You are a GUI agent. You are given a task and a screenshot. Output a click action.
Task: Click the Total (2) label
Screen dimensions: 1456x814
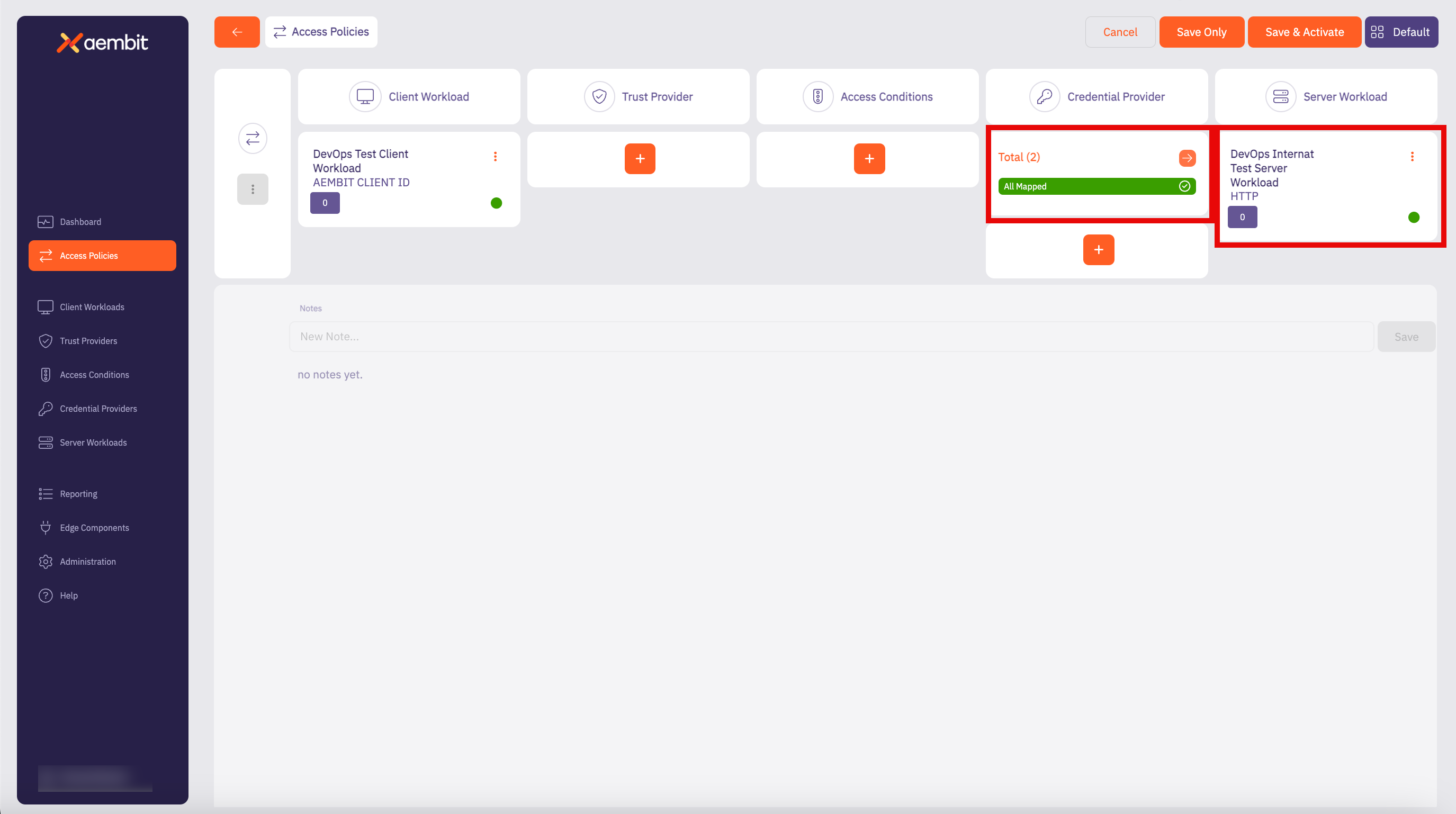click(x=1019, y=157)
